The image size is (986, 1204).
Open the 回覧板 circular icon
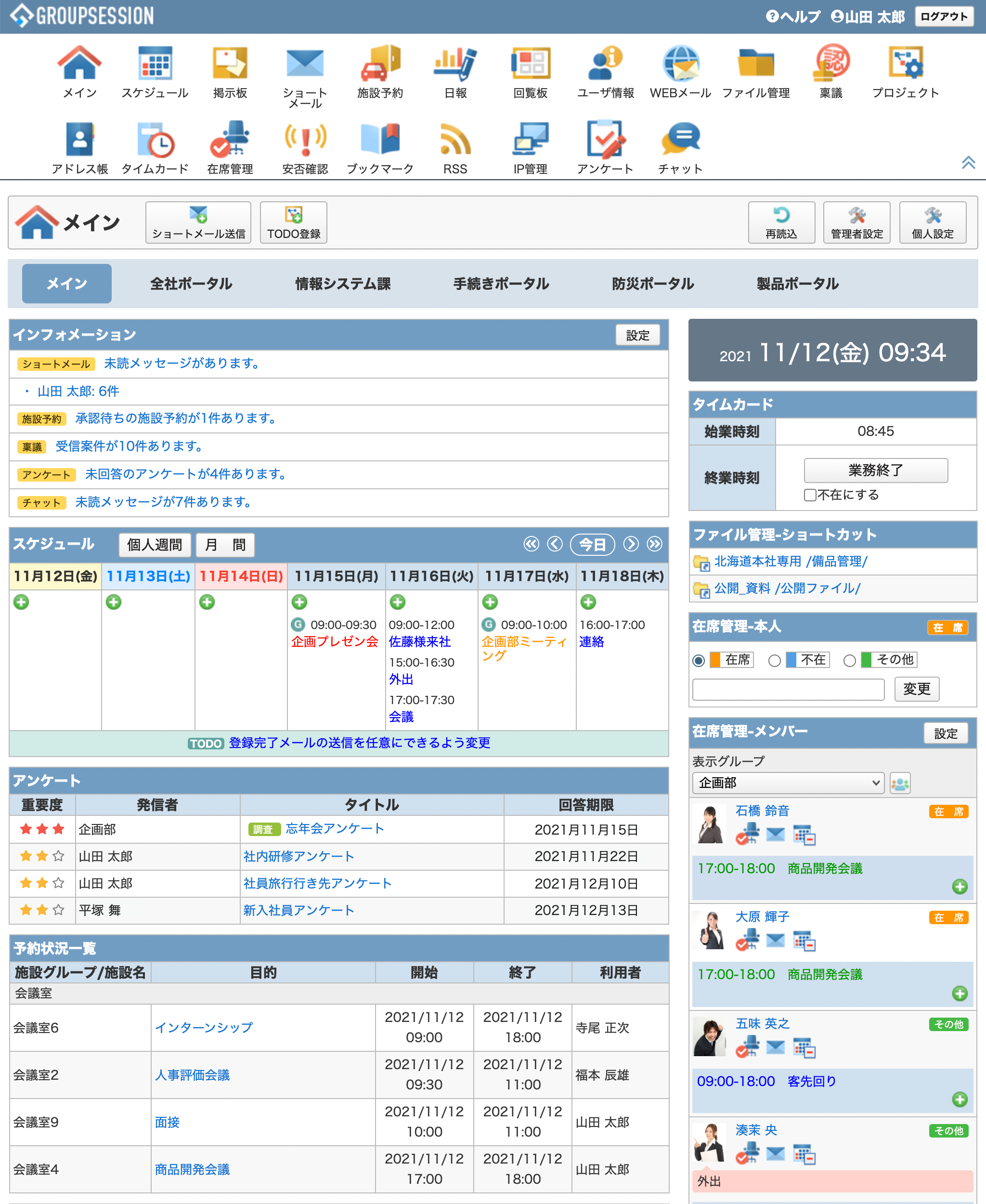(x=531, y=63)
